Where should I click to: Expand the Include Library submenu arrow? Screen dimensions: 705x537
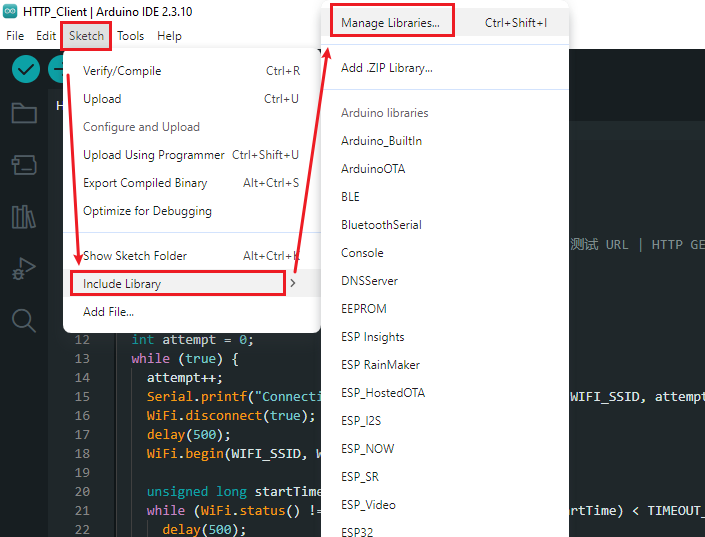[x=293, y=283]
